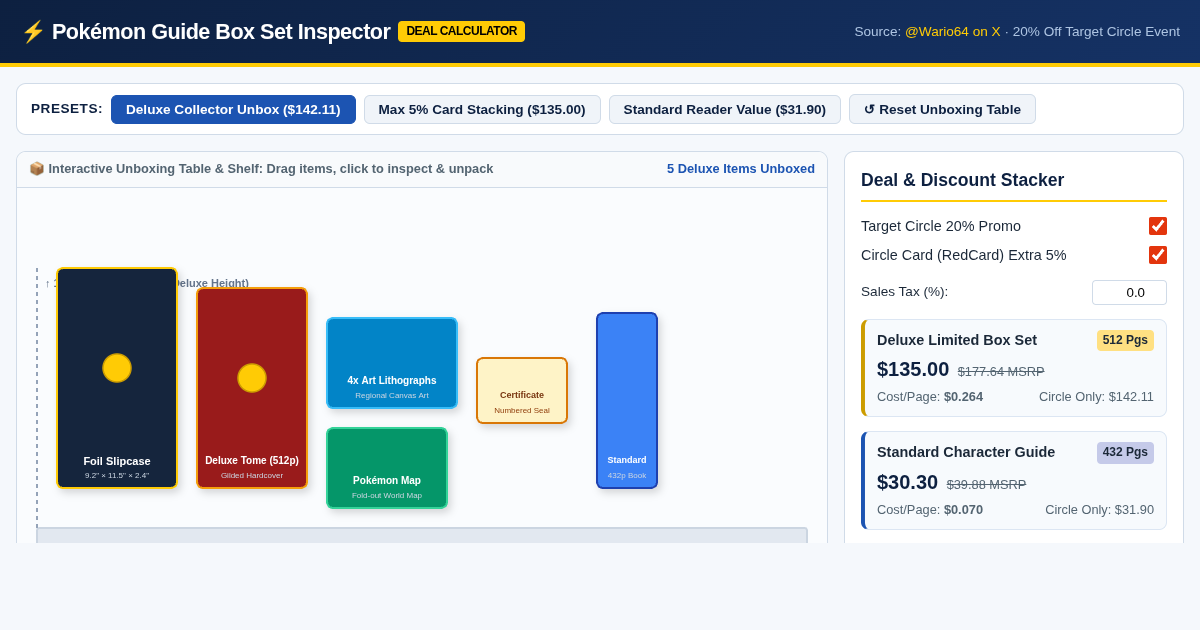The height and width of the screenshot is (630, 1200).
Task: Click the Pokémon Guide Box Set Inspector title
Action: tap(221, 32)
